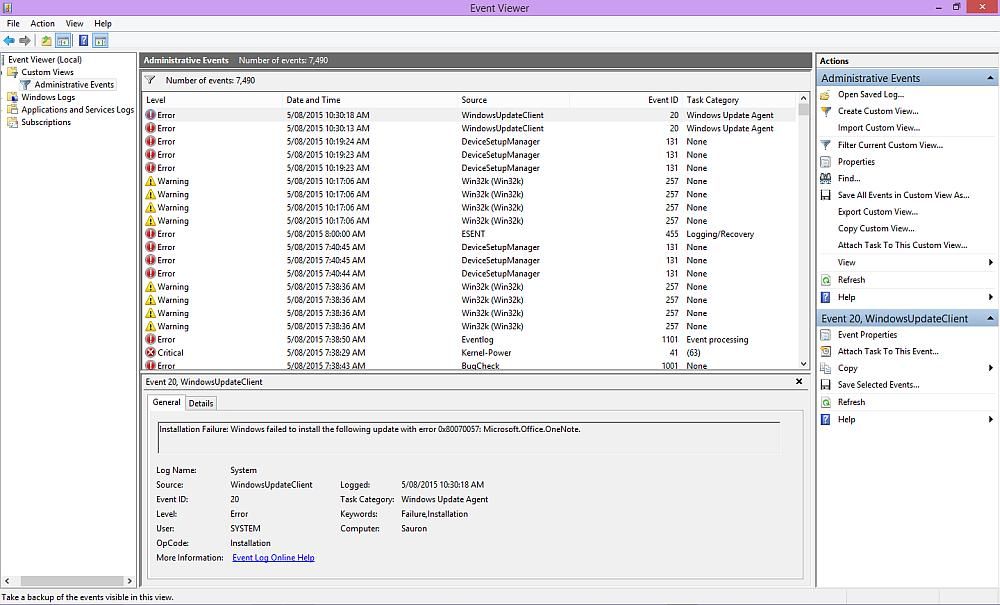The width and height of the screenshot is (1000, 605).
Task: Select Windows Logs in the console tree
Action: point(48,97)
